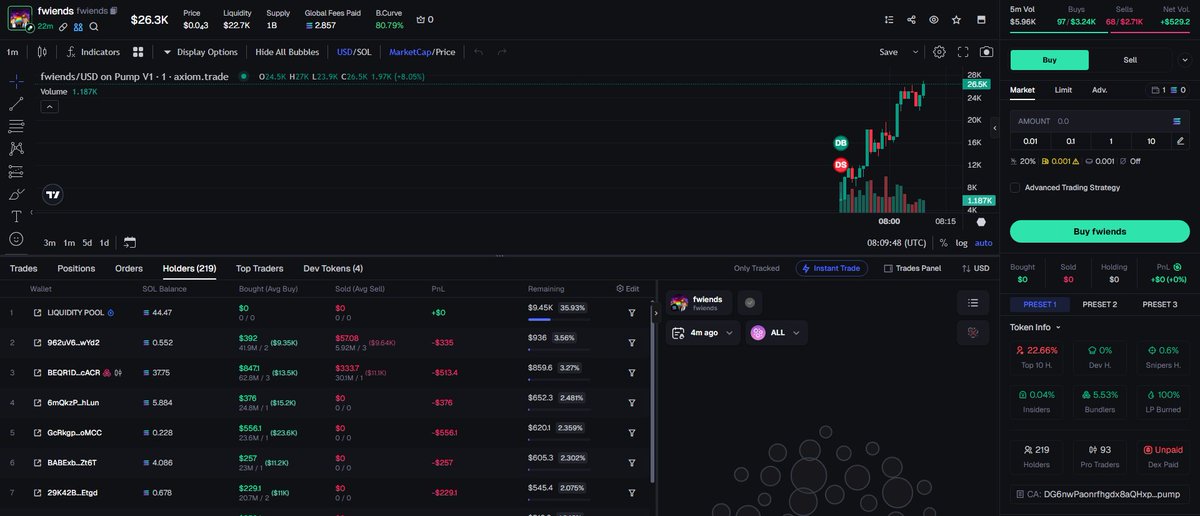Filter trades by LIQUIDITY POOL wallet
The height and width of the screenshot is (516, 1200).
[x=631, y=312]
